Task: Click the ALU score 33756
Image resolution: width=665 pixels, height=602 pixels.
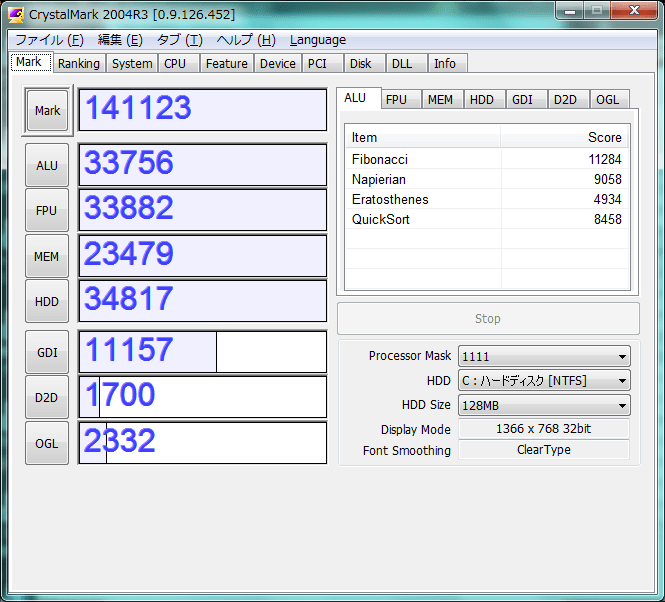Action: pos(203,165)
